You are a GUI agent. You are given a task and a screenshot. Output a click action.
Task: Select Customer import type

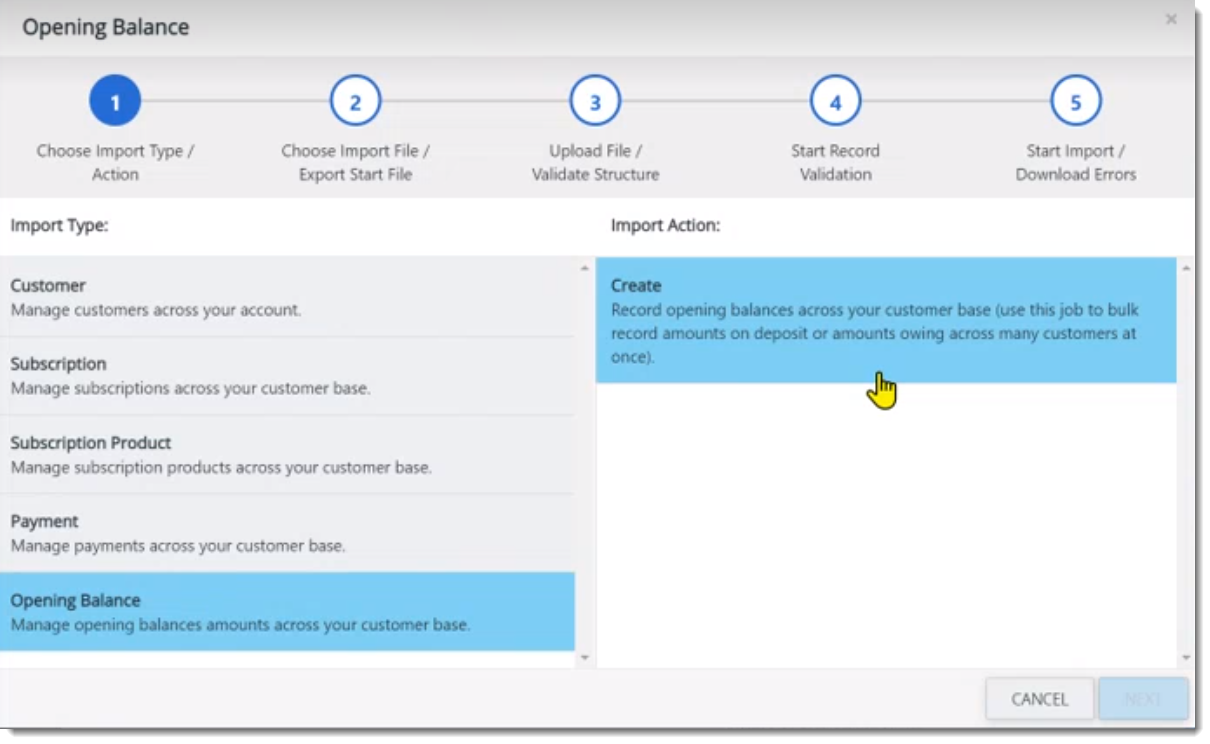click(287, 297)
